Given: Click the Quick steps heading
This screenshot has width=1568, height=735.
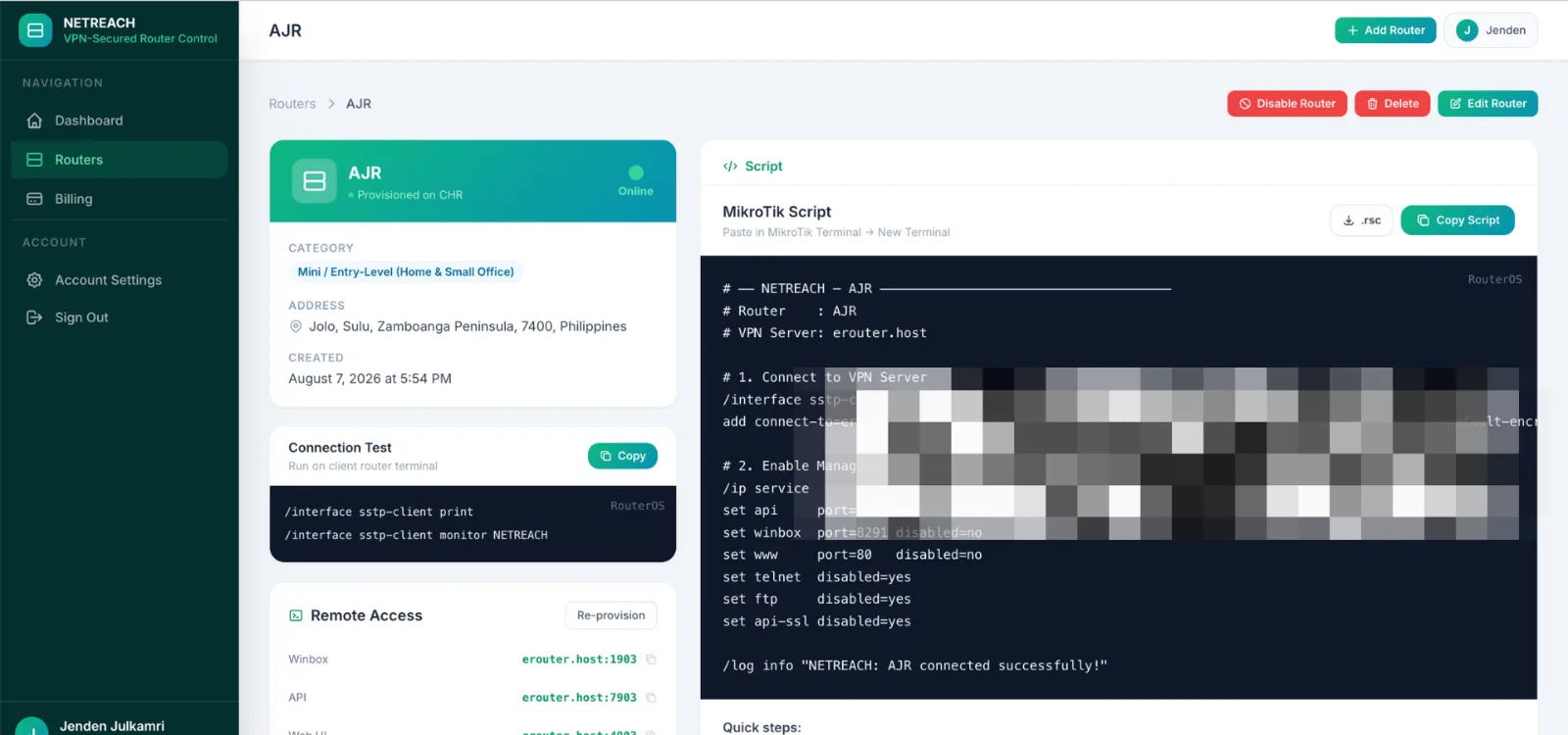Looking at the screenshot, I should point(761,727).
